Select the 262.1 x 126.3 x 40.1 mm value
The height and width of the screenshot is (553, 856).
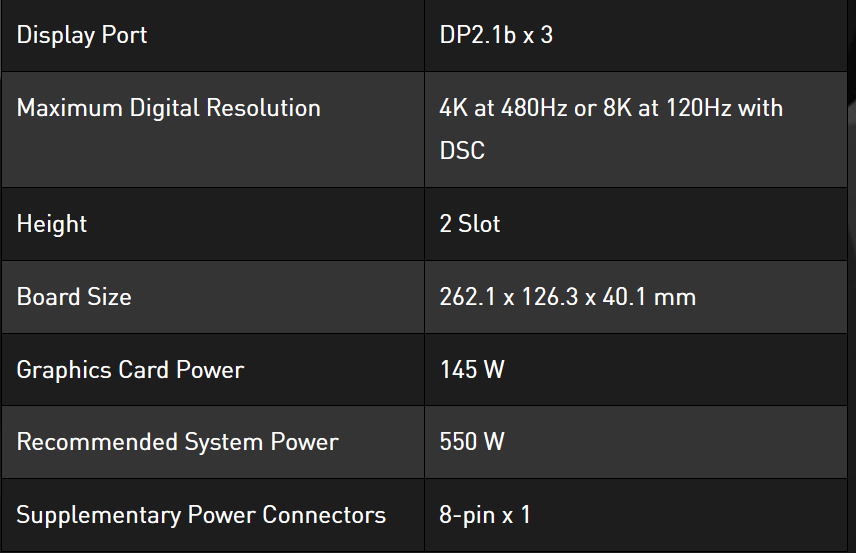tap(567, 297)
